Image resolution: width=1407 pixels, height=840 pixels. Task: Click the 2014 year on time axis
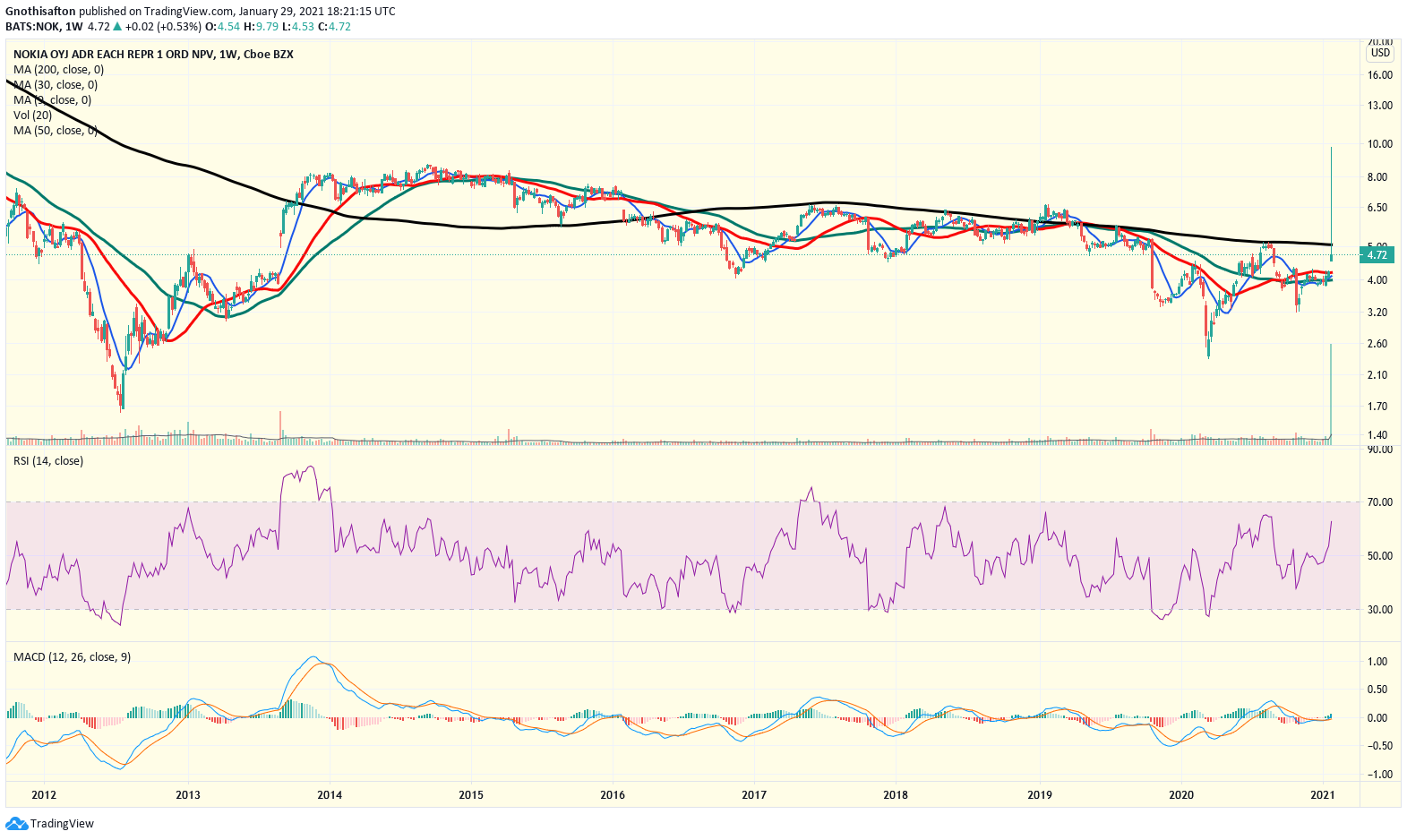330,795
